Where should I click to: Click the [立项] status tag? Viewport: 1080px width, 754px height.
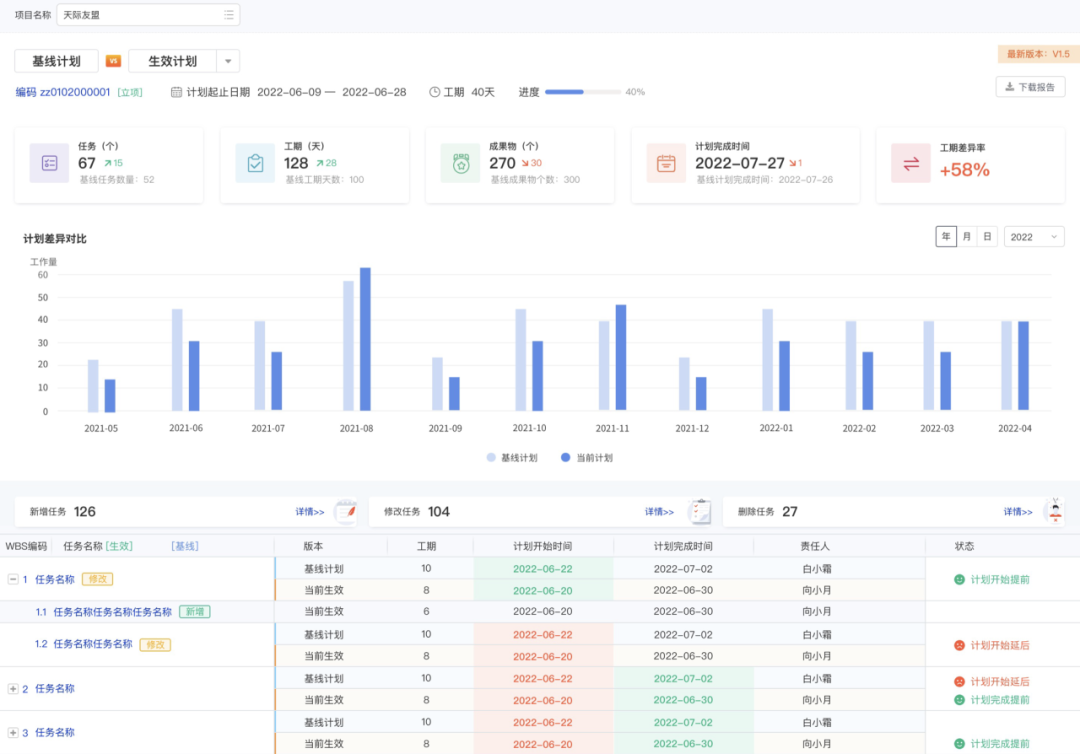(129, 92)
